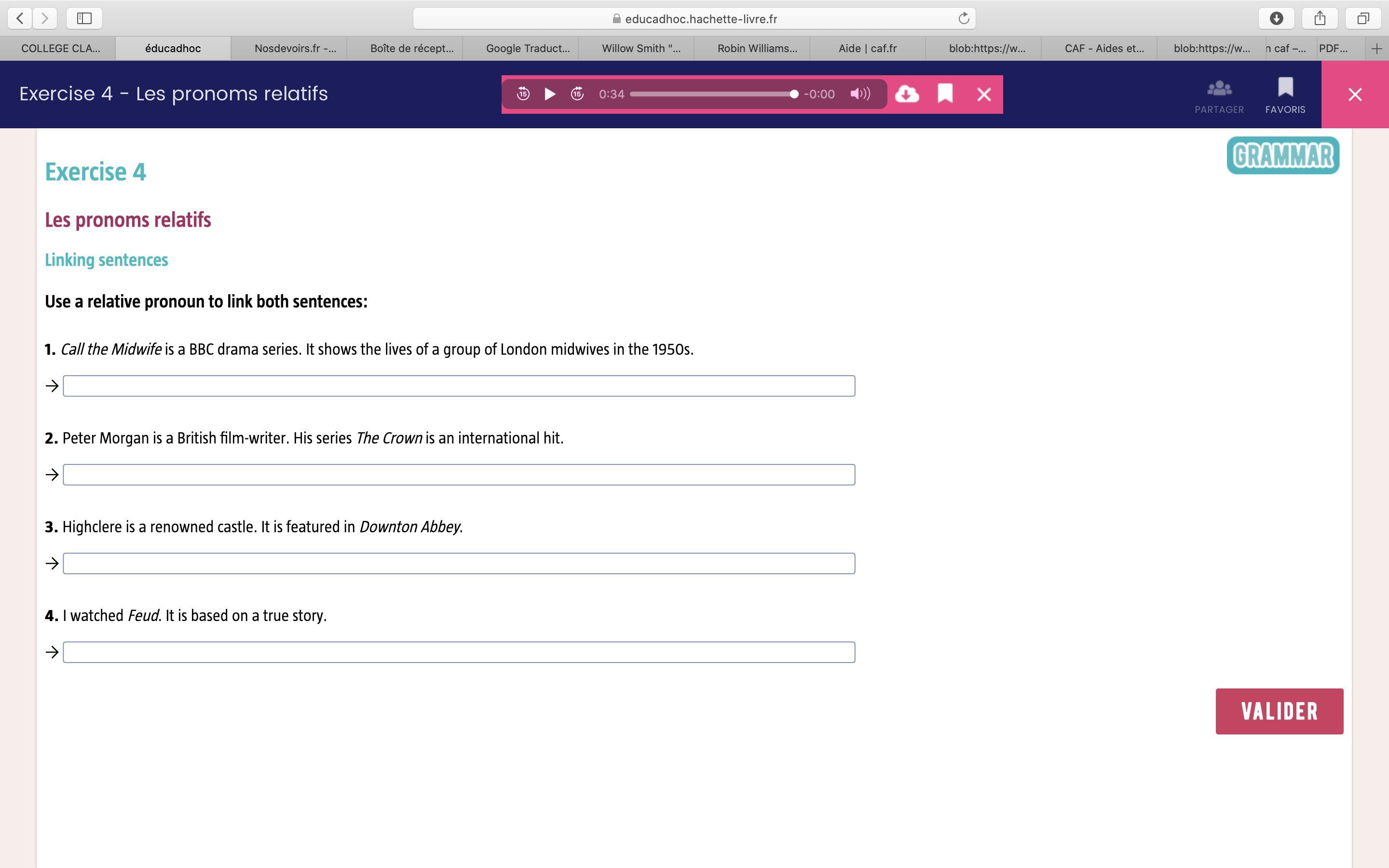Switch to Google Traduct... tab
This screenshot has height=868, width=1389.
pyautogui.click(x=527, y=49)
